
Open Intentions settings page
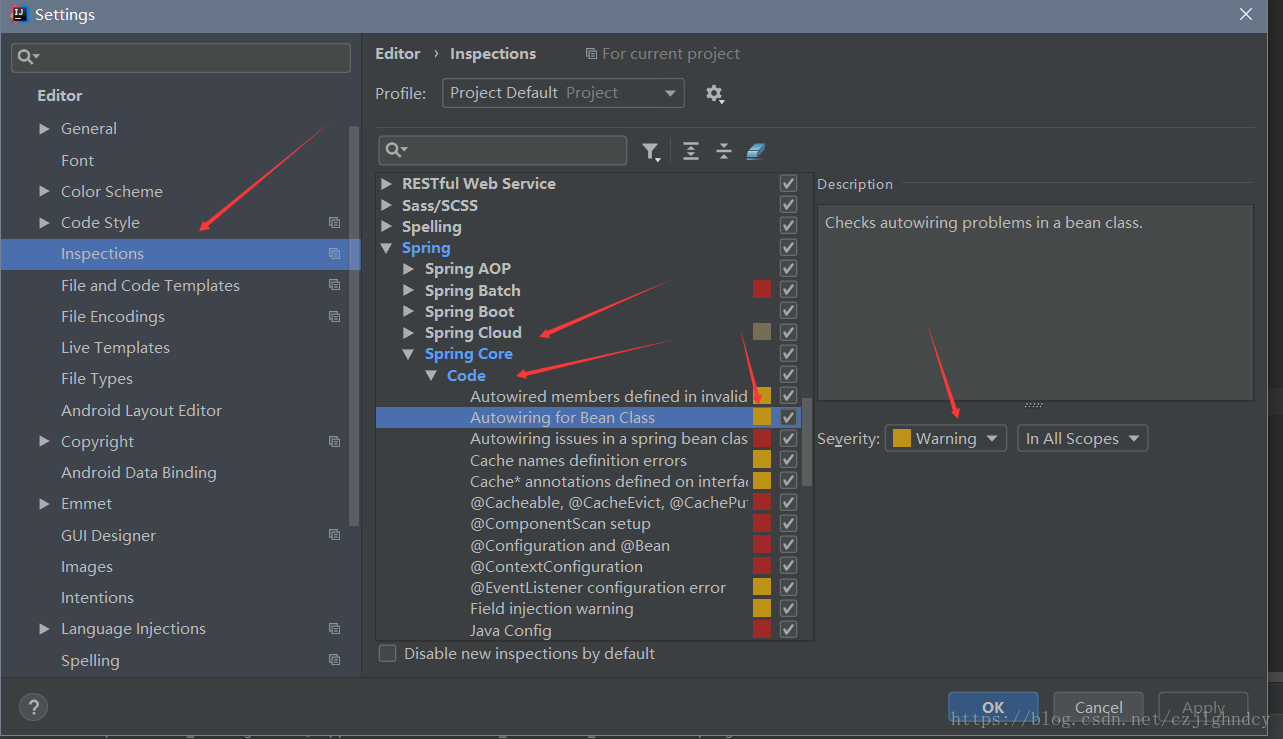pyautogui.click(x=97, y=598)
